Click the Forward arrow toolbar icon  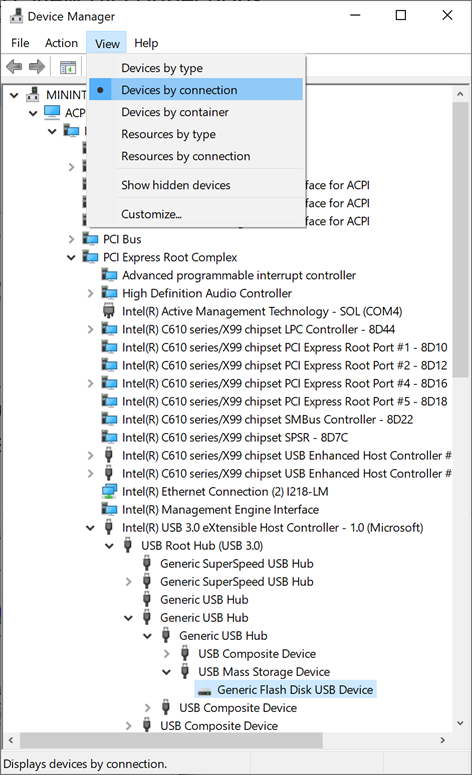37,66
